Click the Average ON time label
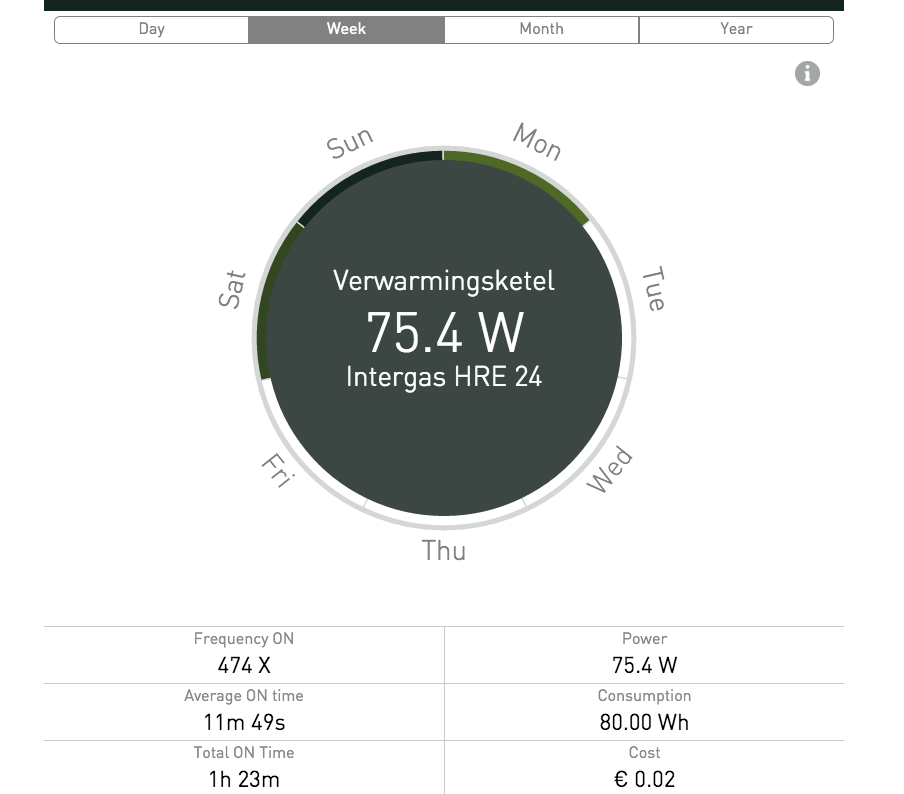The width and height of the screenshot is (904, 794). coord(244,696)
